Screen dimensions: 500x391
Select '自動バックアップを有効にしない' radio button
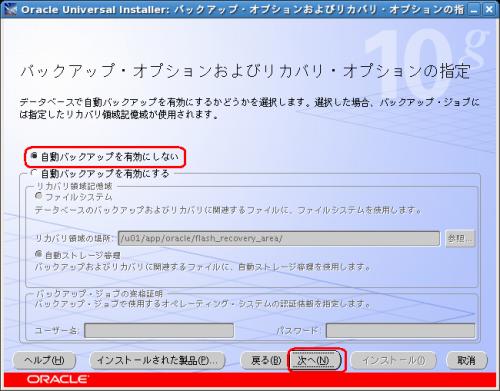coord(34,156)
